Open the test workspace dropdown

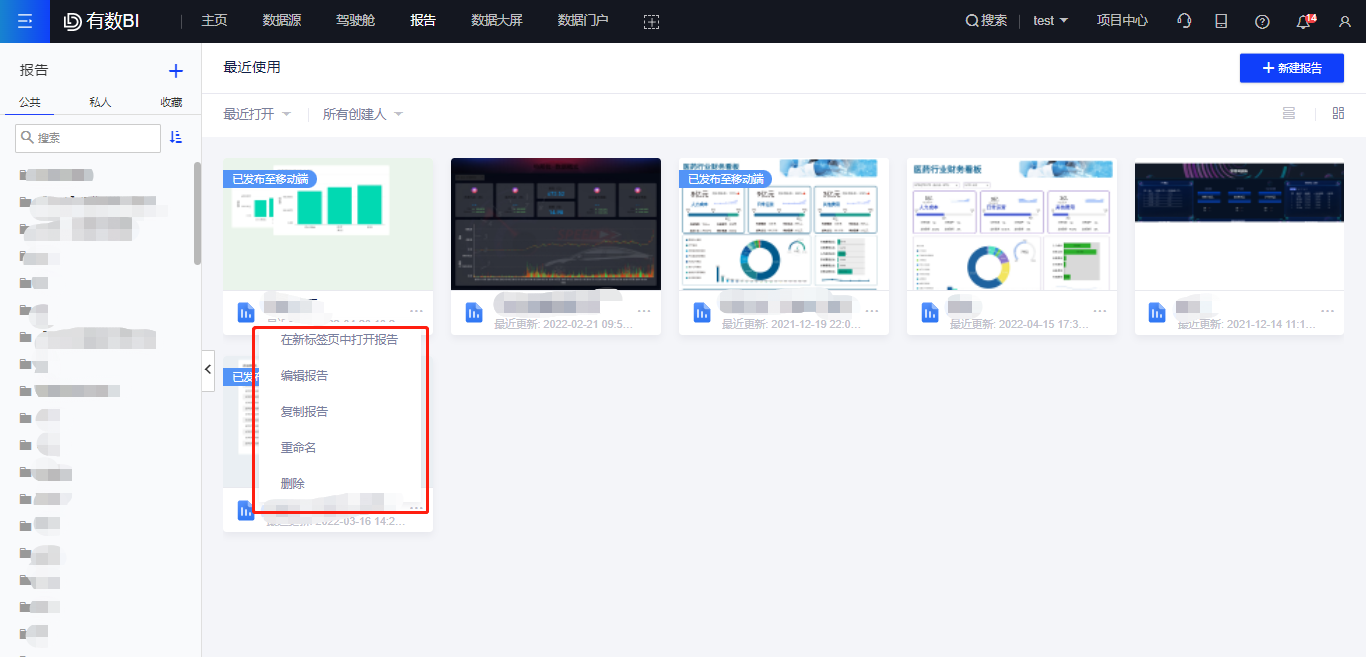point(1050,20)
